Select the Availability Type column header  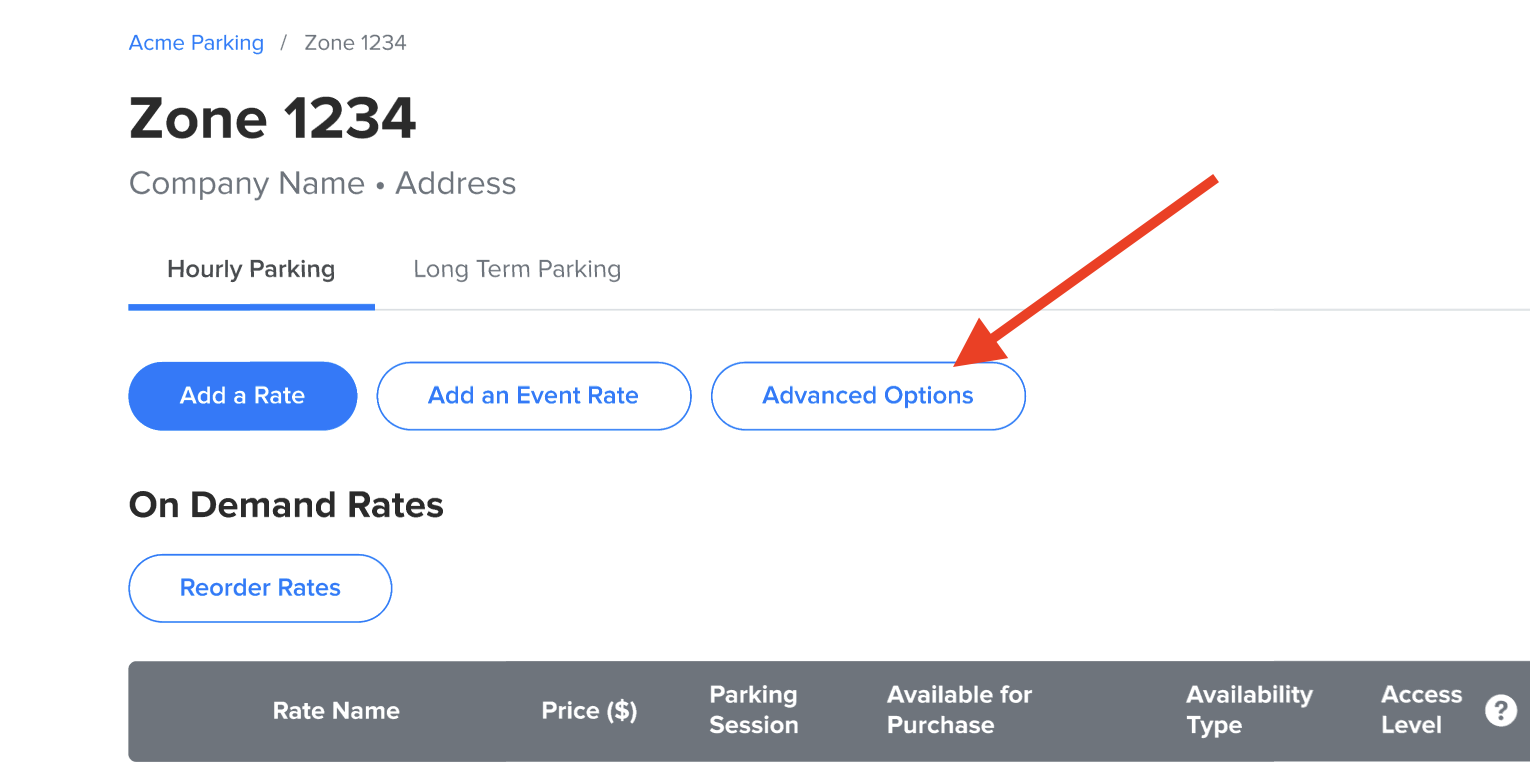(x=1249, y=710)
